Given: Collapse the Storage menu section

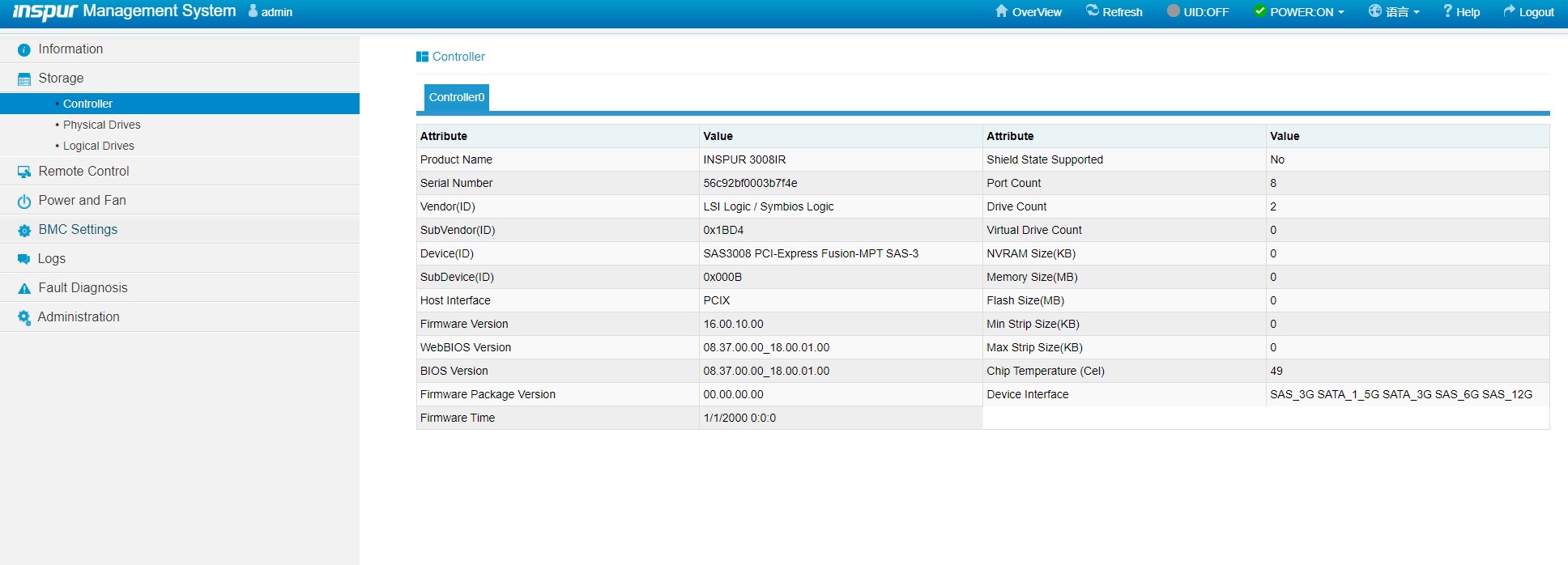Looking at the screenshot, I should point(180,79).
